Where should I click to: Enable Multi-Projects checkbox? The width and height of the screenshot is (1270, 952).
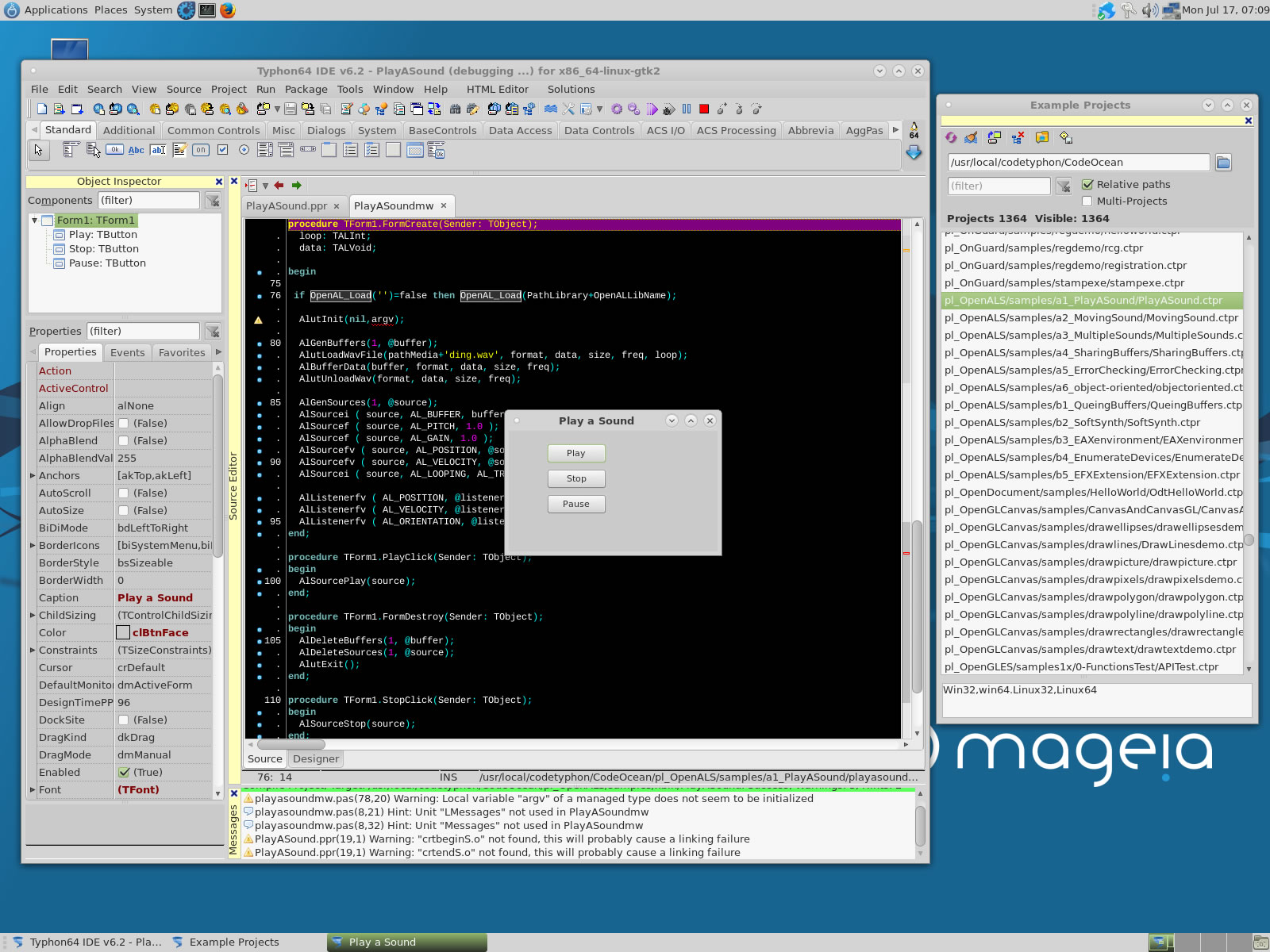(1087, 201)
